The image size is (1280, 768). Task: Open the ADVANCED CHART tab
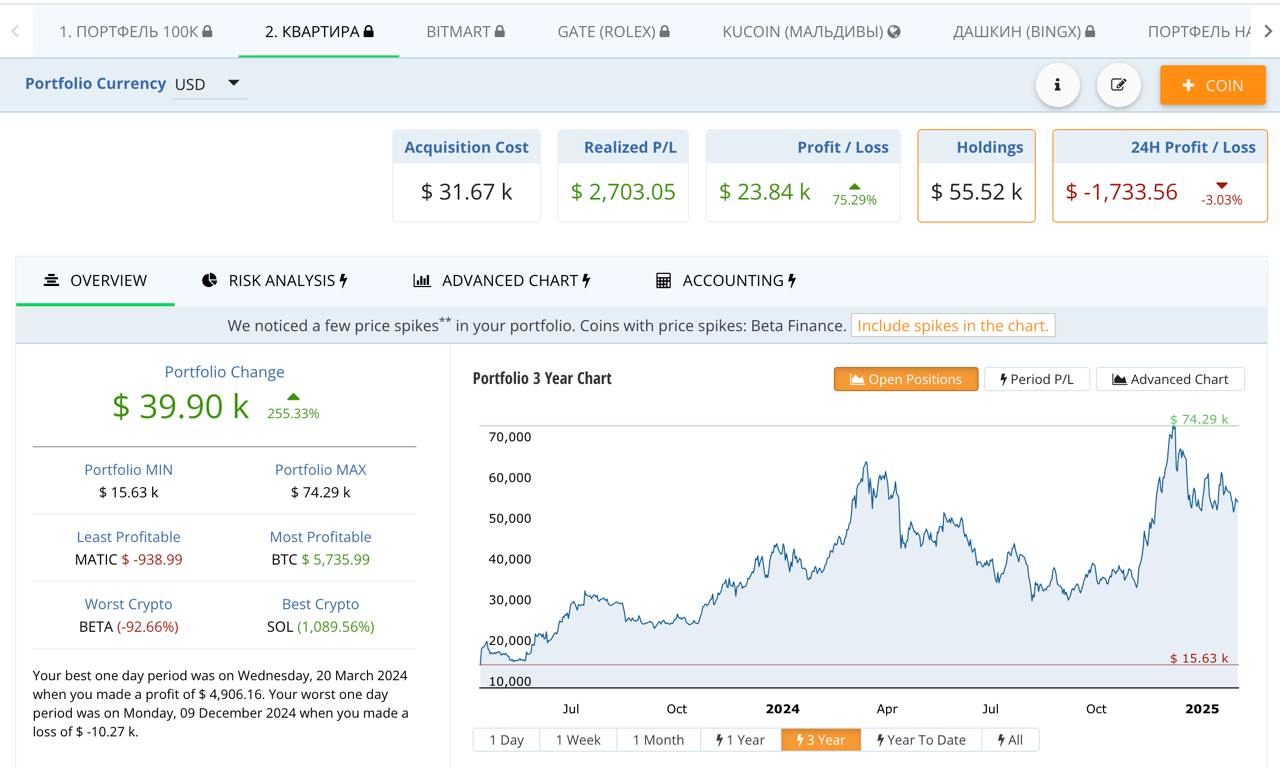tap(502, 281)
